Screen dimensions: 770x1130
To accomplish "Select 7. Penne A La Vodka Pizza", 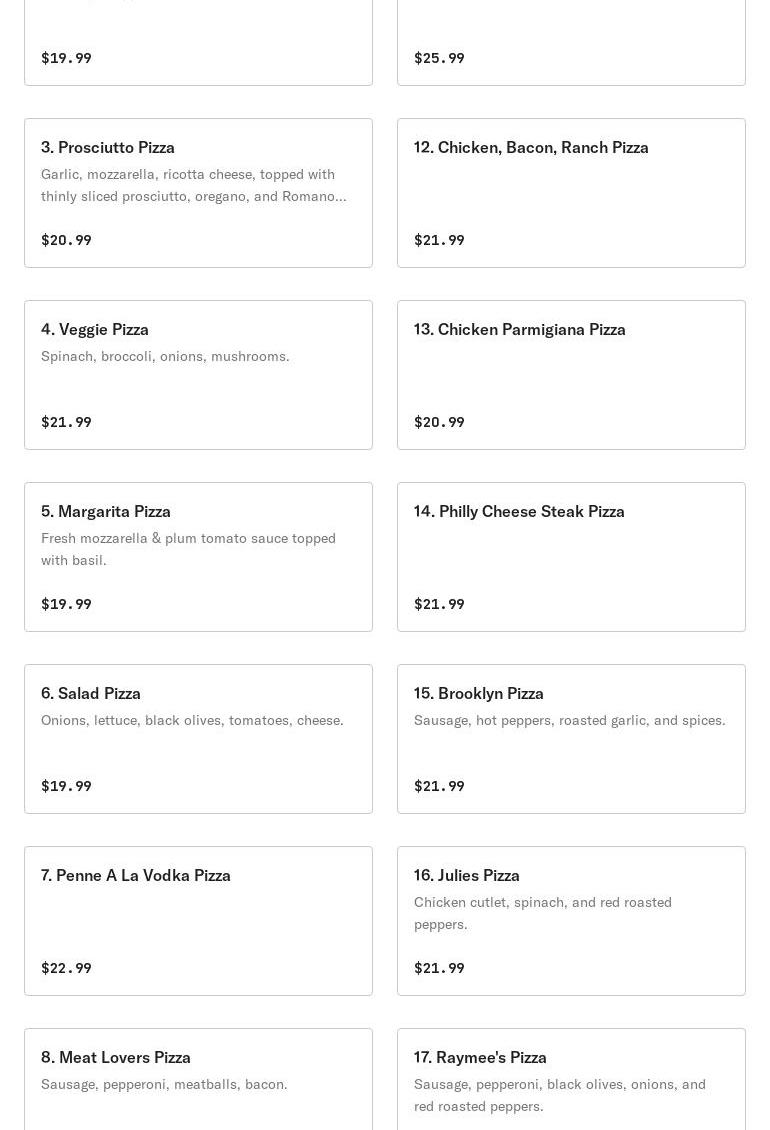I will pyautogui.click(x=198, y=921).
